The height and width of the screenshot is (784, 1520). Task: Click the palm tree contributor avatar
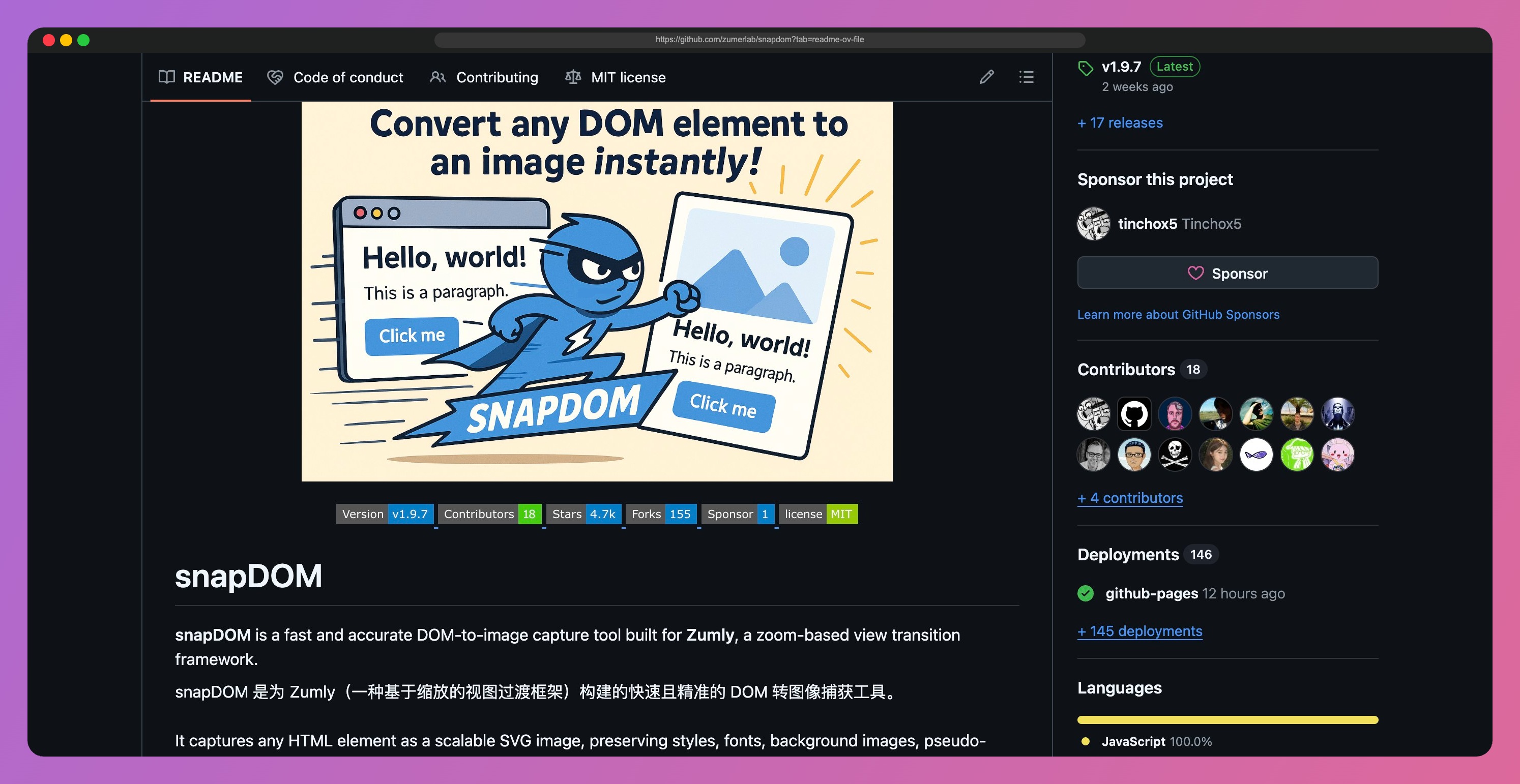pos(1297,413)
